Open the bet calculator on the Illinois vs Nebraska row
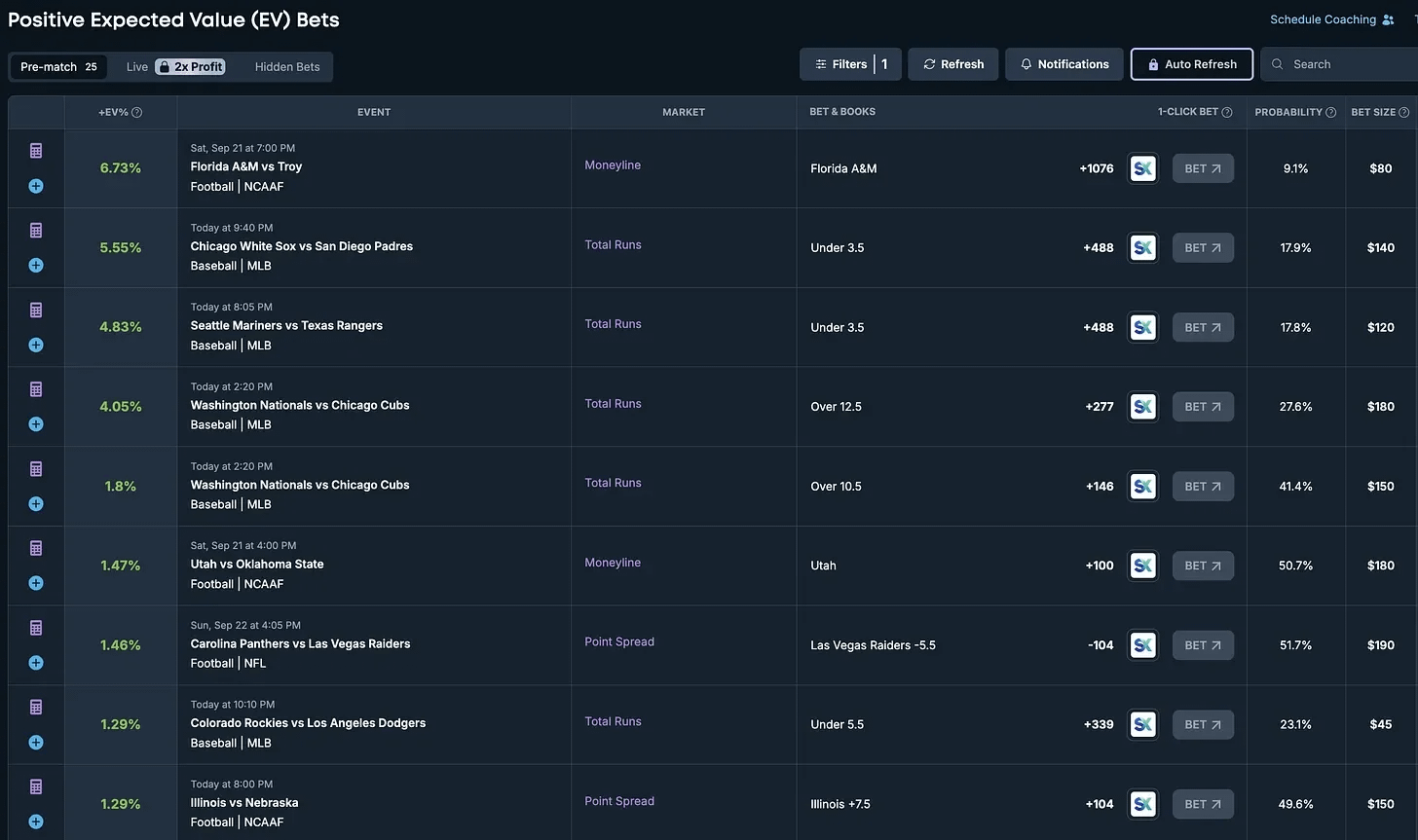 pos(35,785)
